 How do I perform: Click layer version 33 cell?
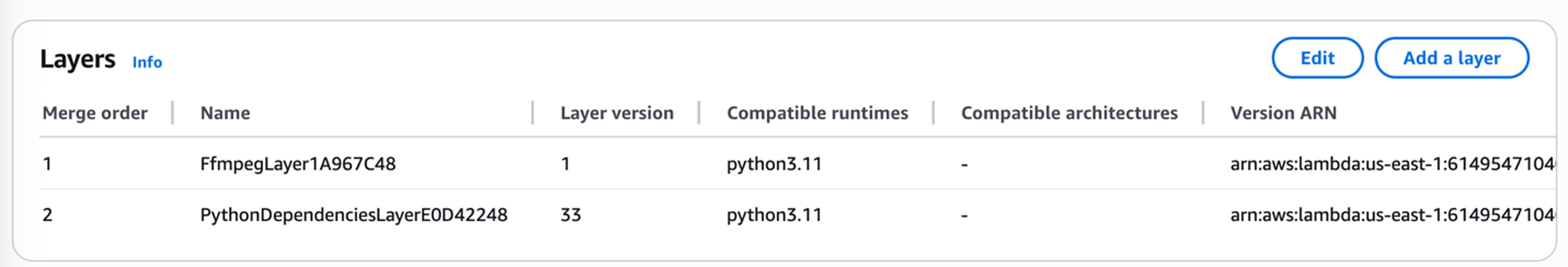(570, 216)
